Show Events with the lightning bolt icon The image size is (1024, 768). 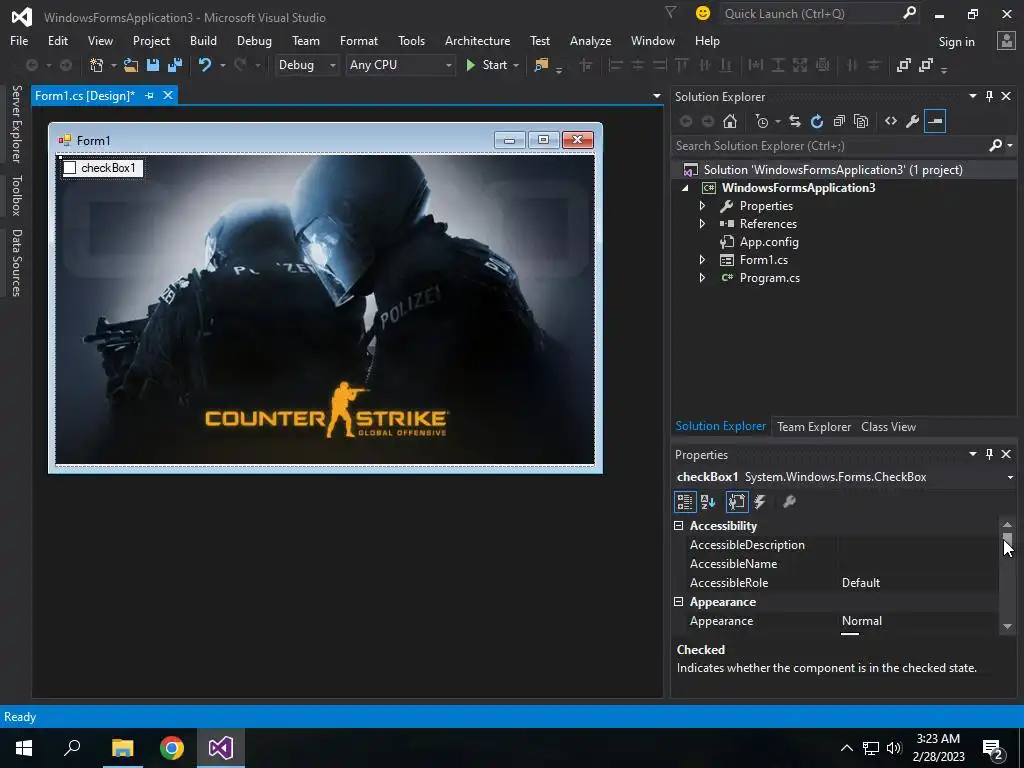point(760,502)
